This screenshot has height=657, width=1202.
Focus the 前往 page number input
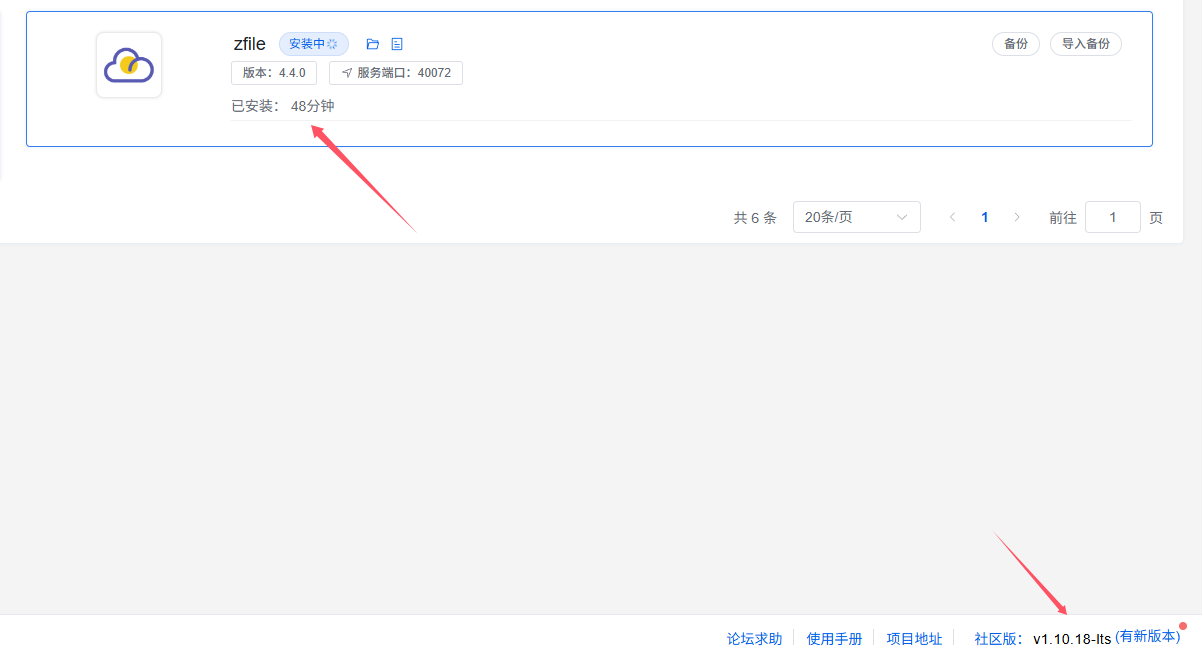pos(1112,217)
